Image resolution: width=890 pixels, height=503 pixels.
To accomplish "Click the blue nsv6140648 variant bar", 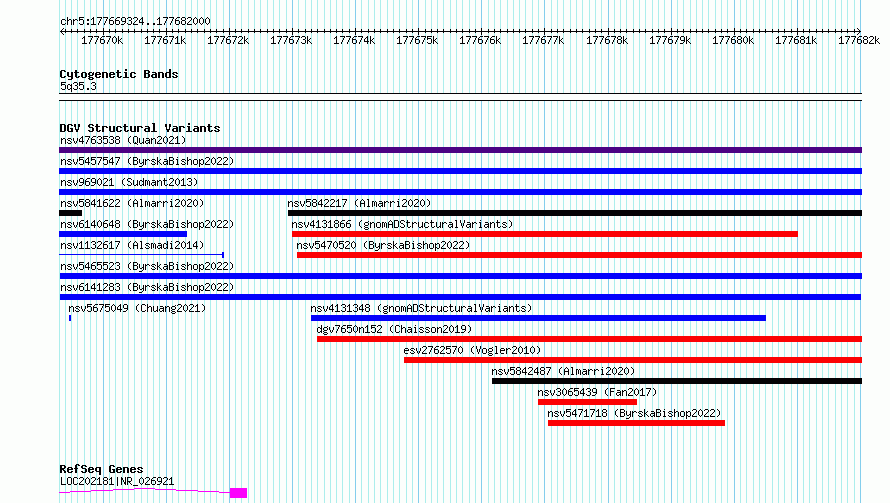I will 123,234.
